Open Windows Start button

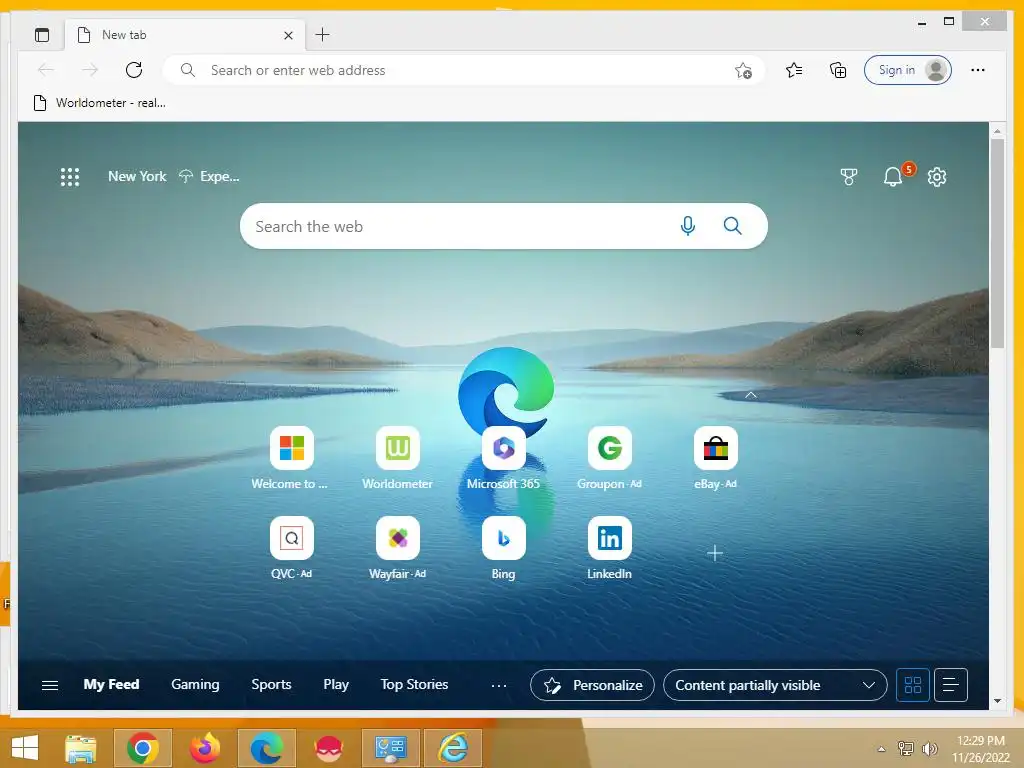point(25,748)
